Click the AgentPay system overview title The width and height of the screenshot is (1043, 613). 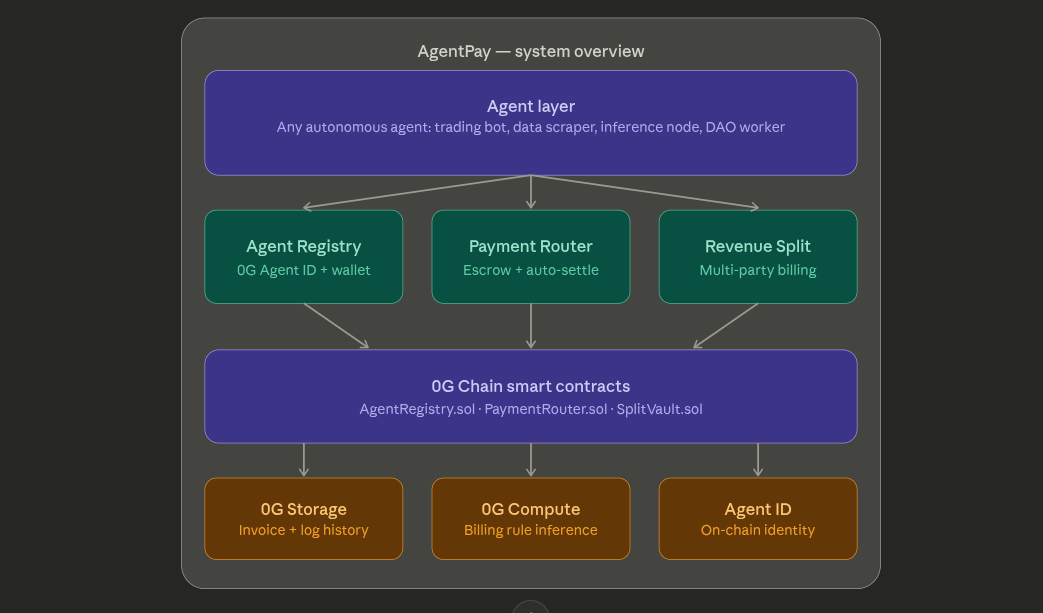point(530,51)
